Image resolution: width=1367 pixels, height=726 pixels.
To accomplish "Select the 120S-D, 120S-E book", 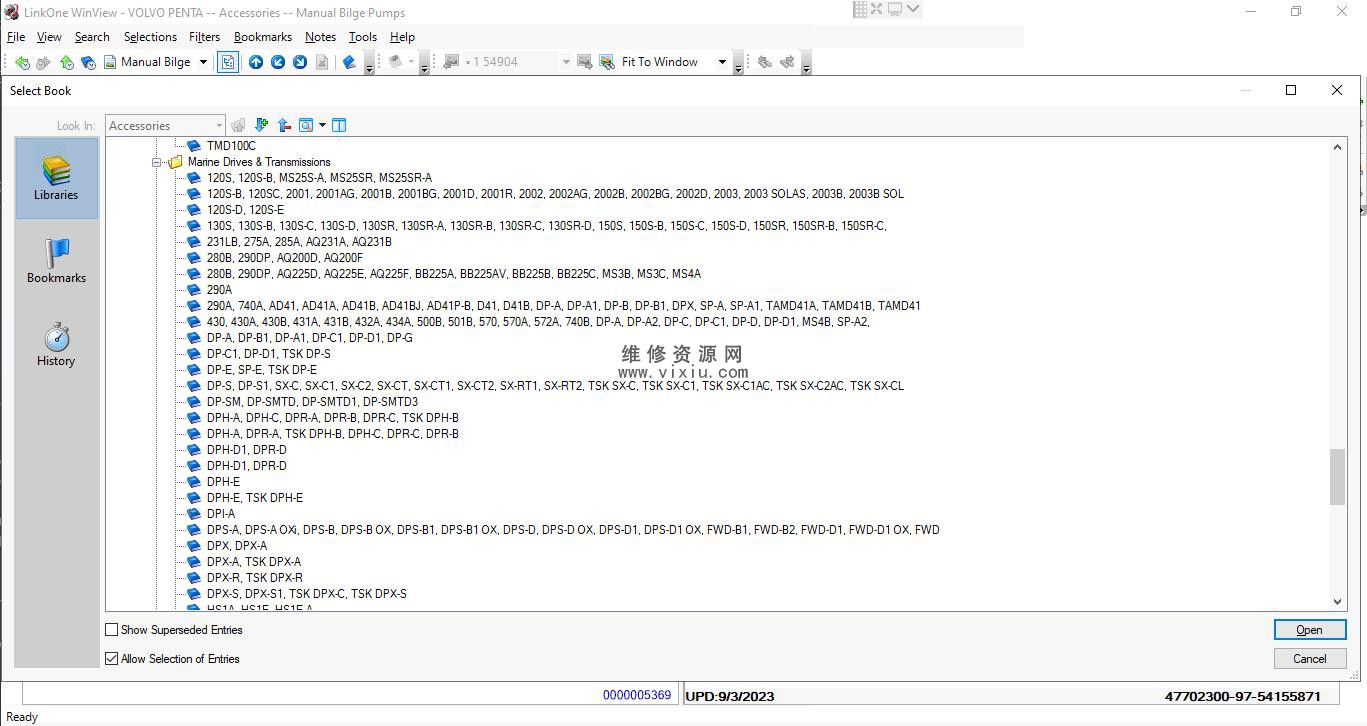I will point(245,210).
